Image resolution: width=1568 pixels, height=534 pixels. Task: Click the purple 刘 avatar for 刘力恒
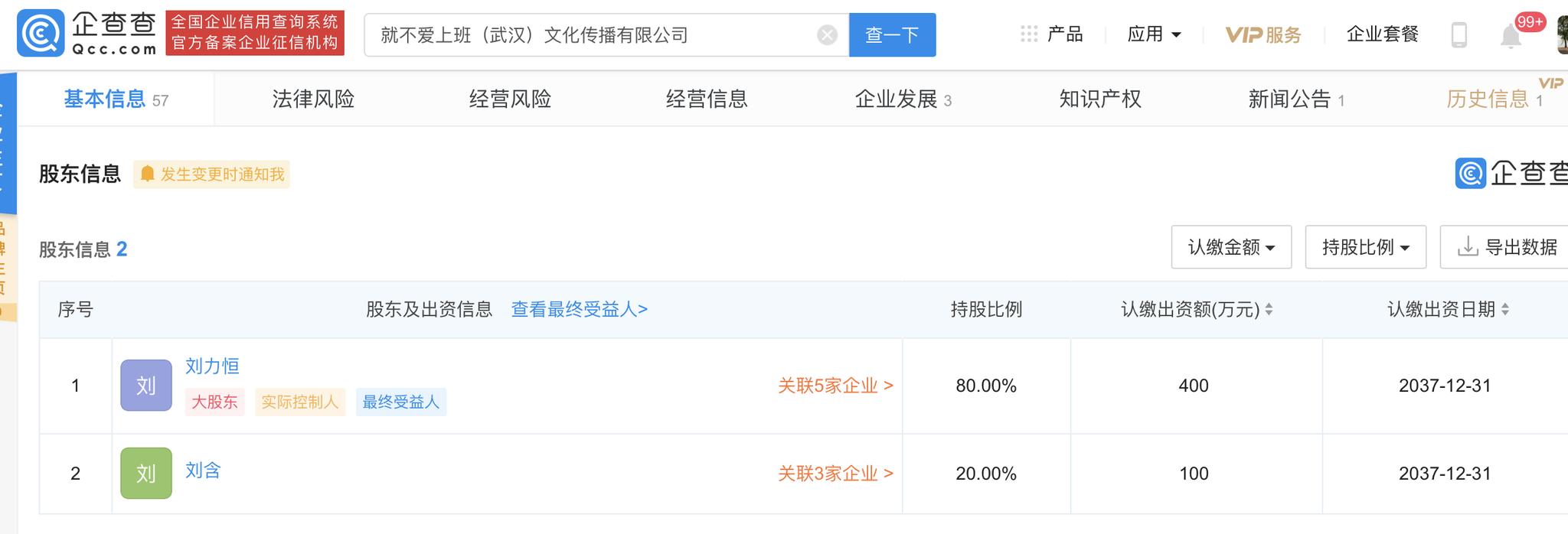[x=146, y=385]
